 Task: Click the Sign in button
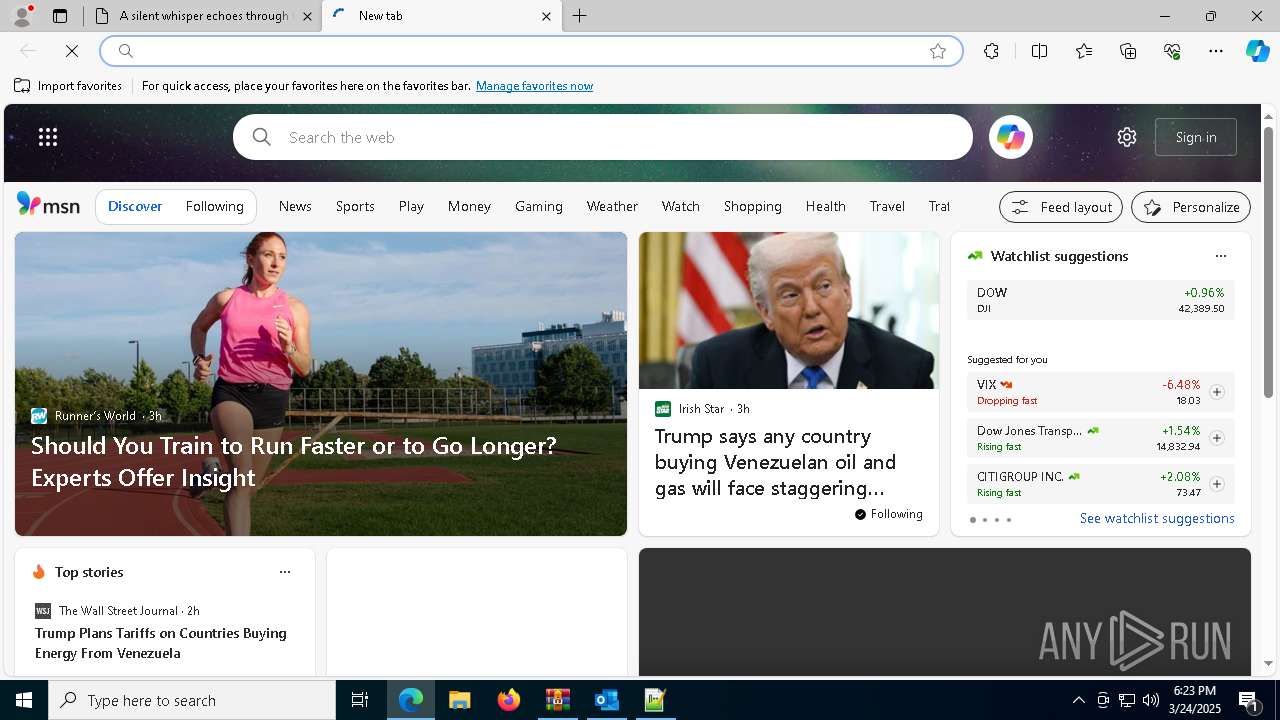[1196, 137]
